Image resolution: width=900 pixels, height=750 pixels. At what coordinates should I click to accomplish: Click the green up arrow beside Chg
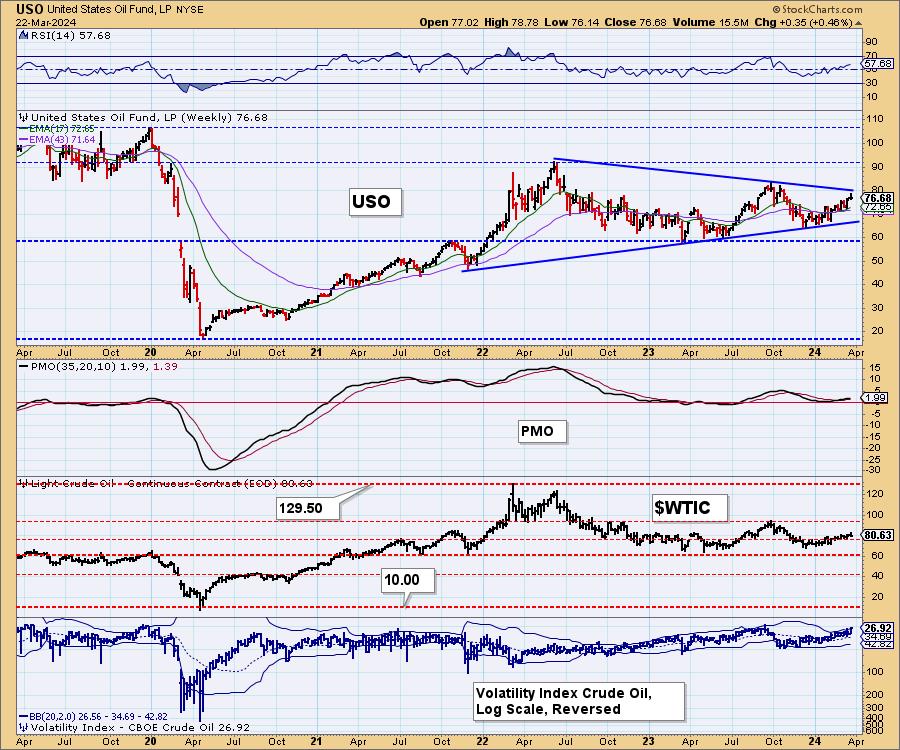(858, 22)
